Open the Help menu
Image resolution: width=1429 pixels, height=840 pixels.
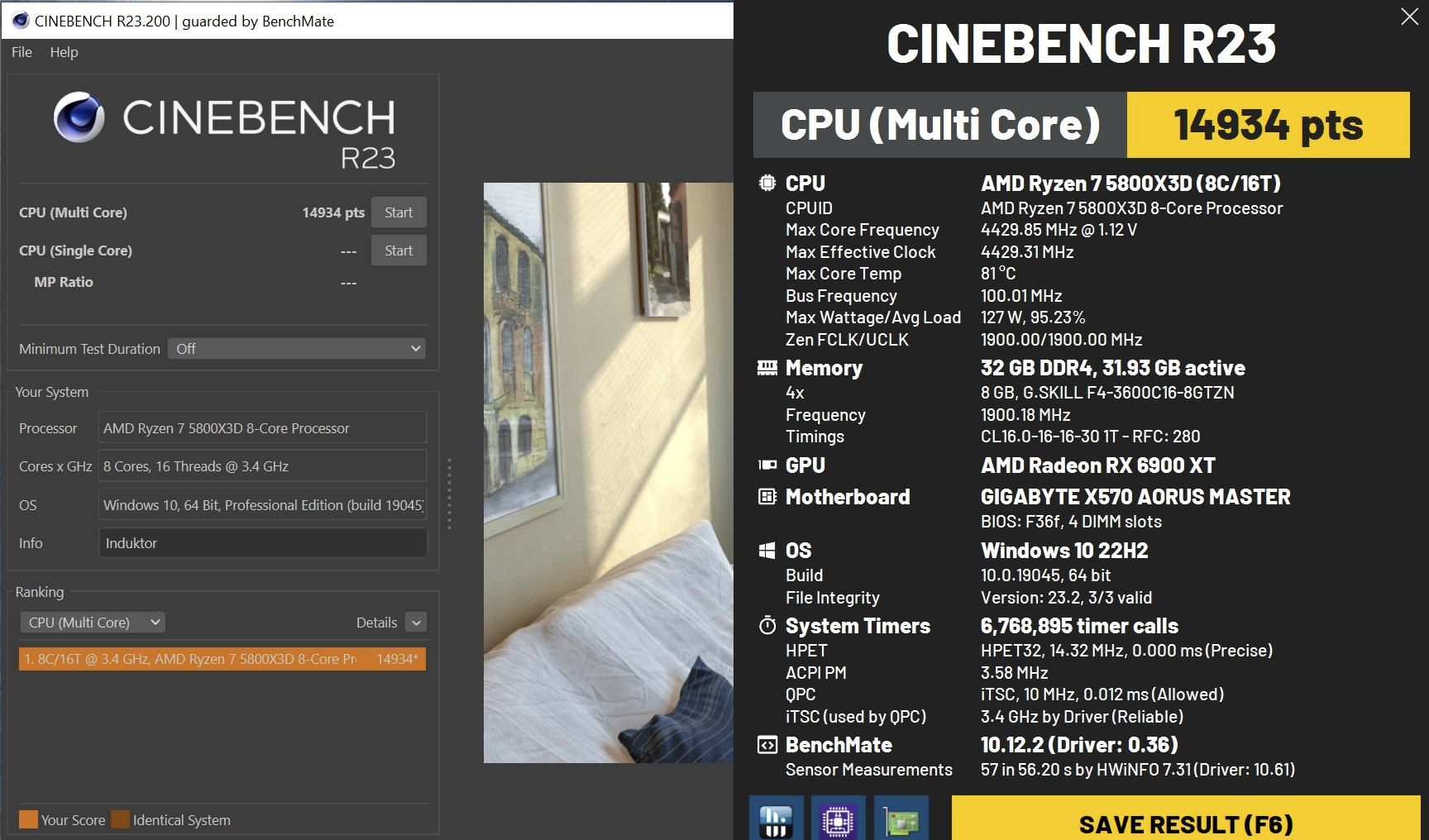pyautogui.click(x=64, y=52)
